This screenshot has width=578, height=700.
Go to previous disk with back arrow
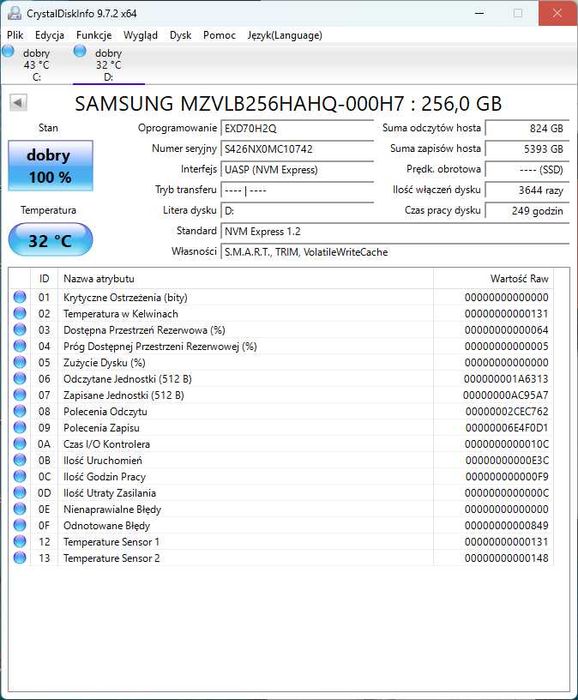click(x=18, y=103)
